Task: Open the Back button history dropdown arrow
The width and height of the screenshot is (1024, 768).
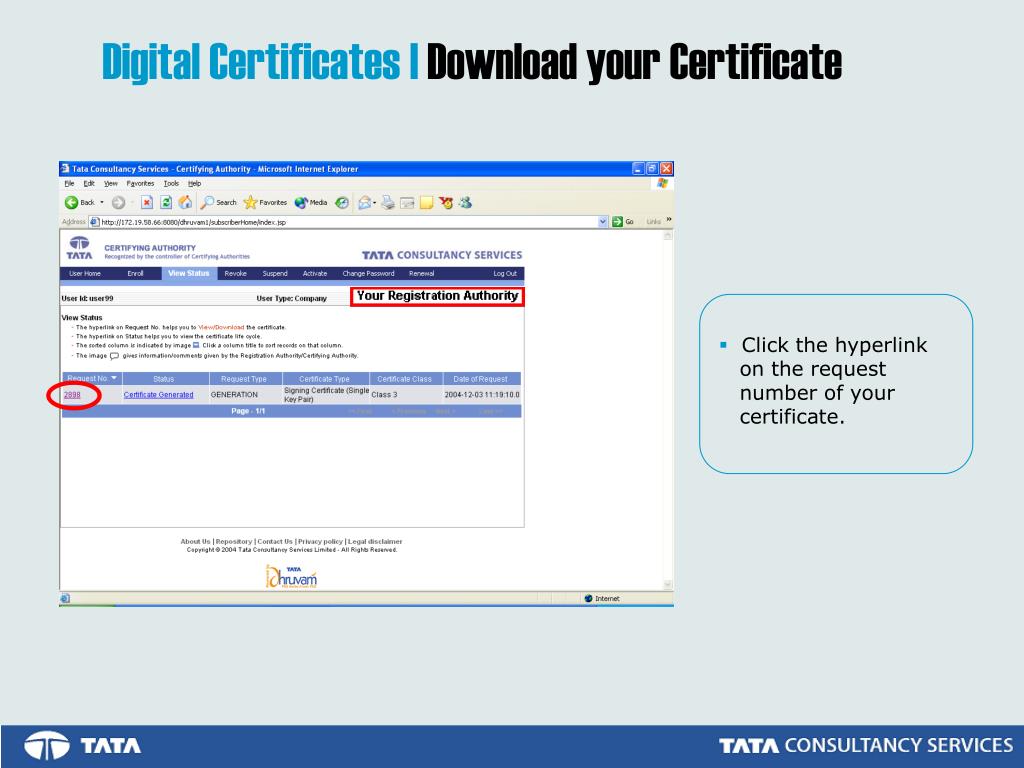Action: (x=102, y=202)
